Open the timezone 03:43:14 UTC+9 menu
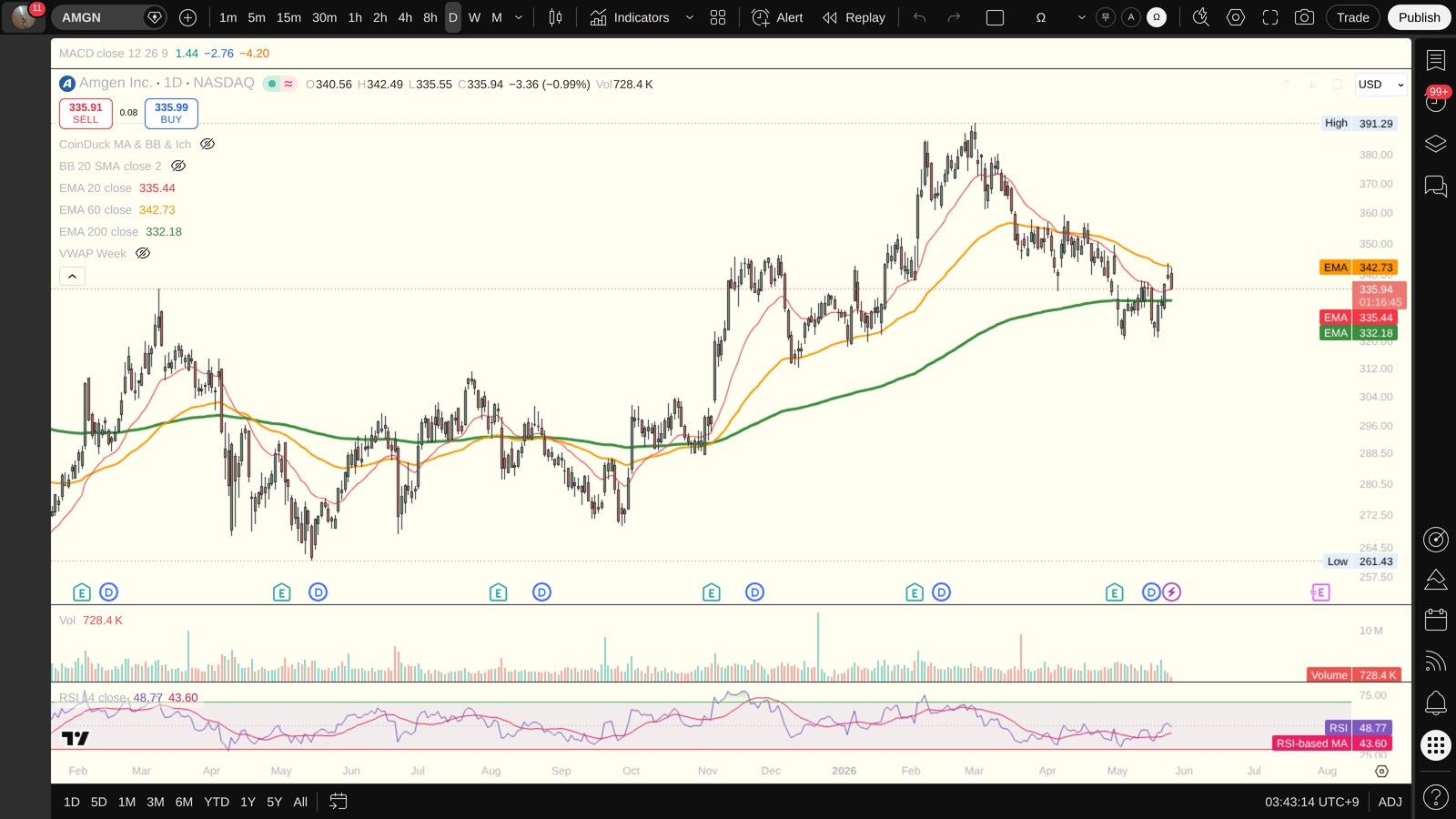1456x819 pixels. pos(1311,802)
